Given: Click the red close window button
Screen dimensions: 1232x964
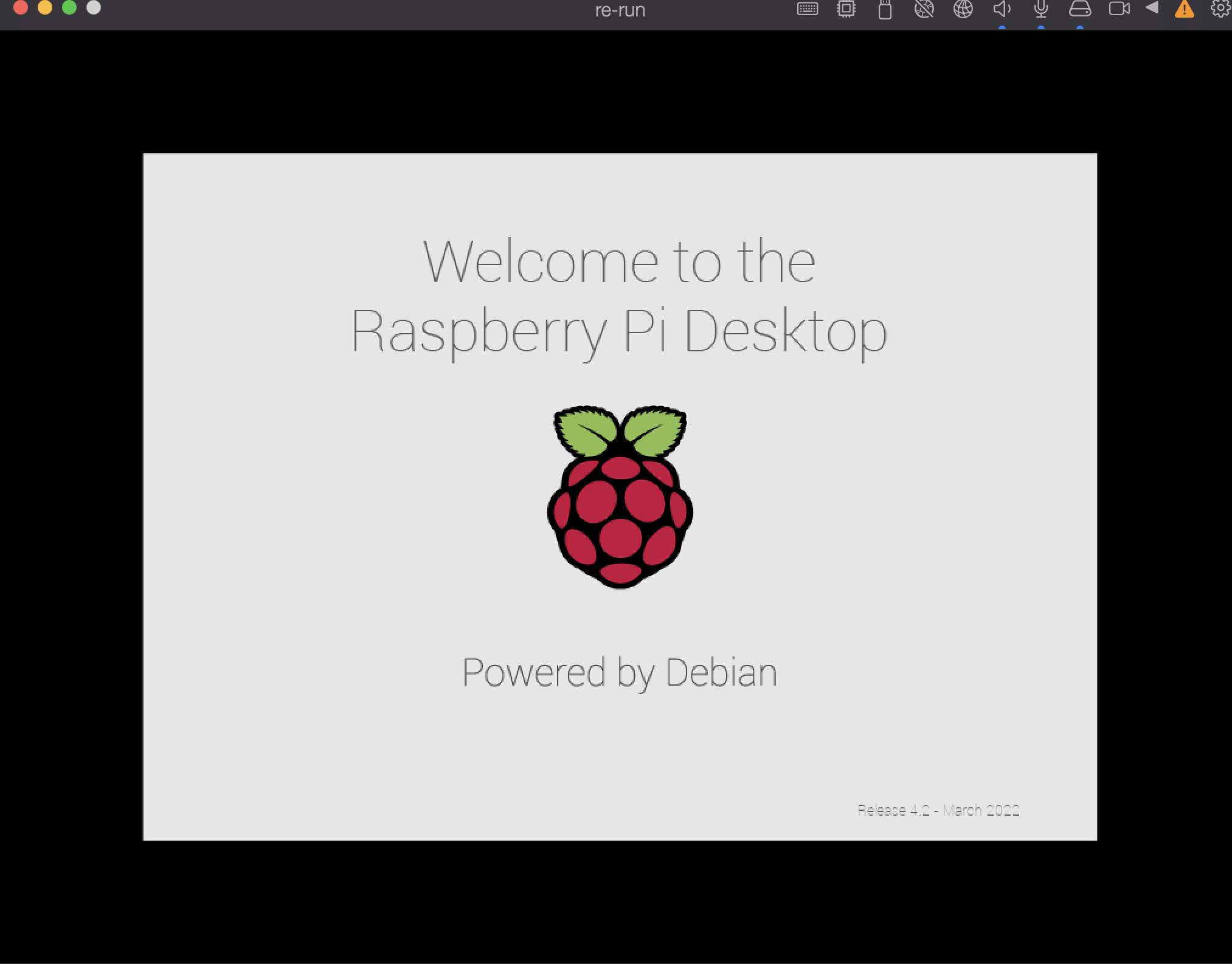Looking at the screenshot, I should (21, 7).
